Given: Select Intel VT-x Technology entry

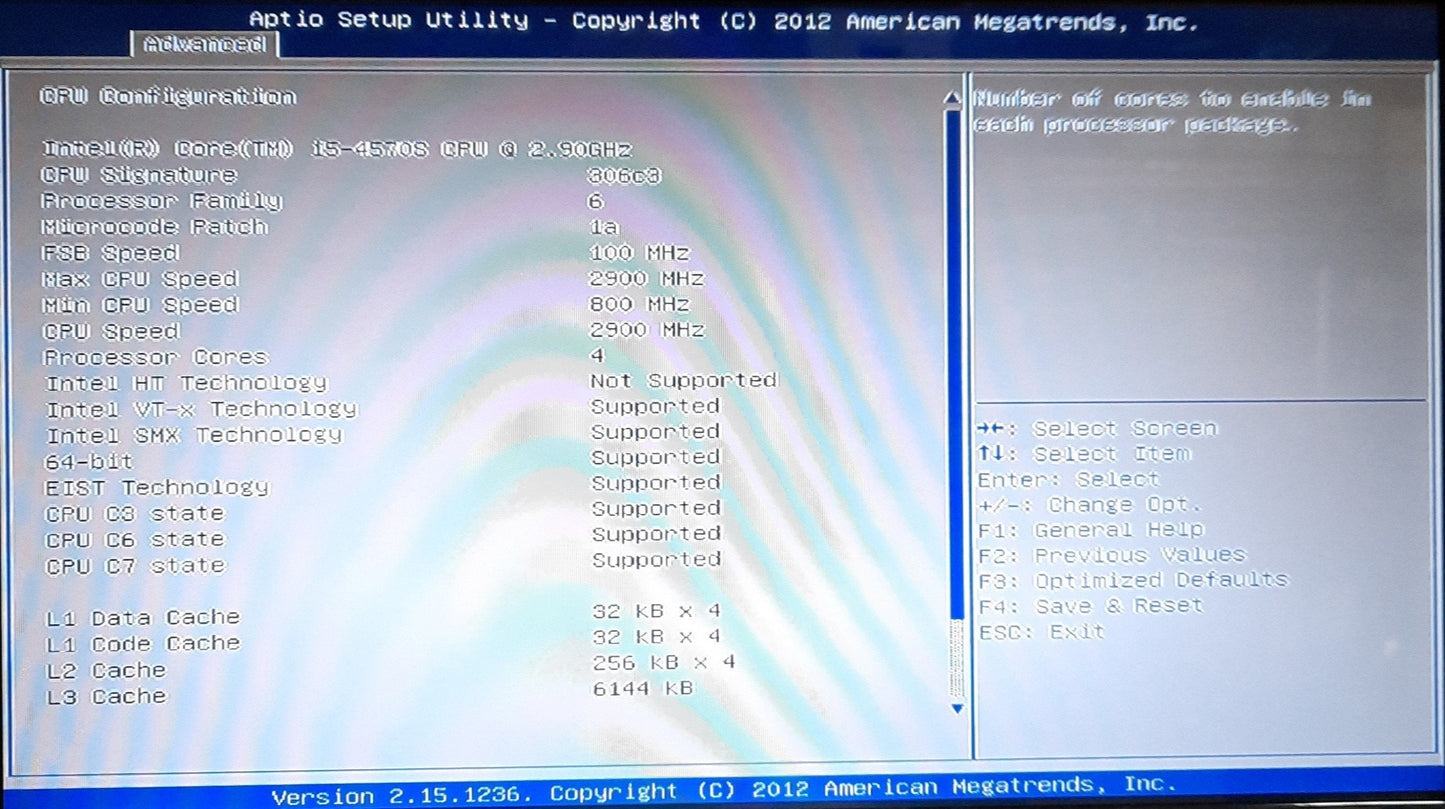Looking at the screenshot, I should [x=201, y=409].
